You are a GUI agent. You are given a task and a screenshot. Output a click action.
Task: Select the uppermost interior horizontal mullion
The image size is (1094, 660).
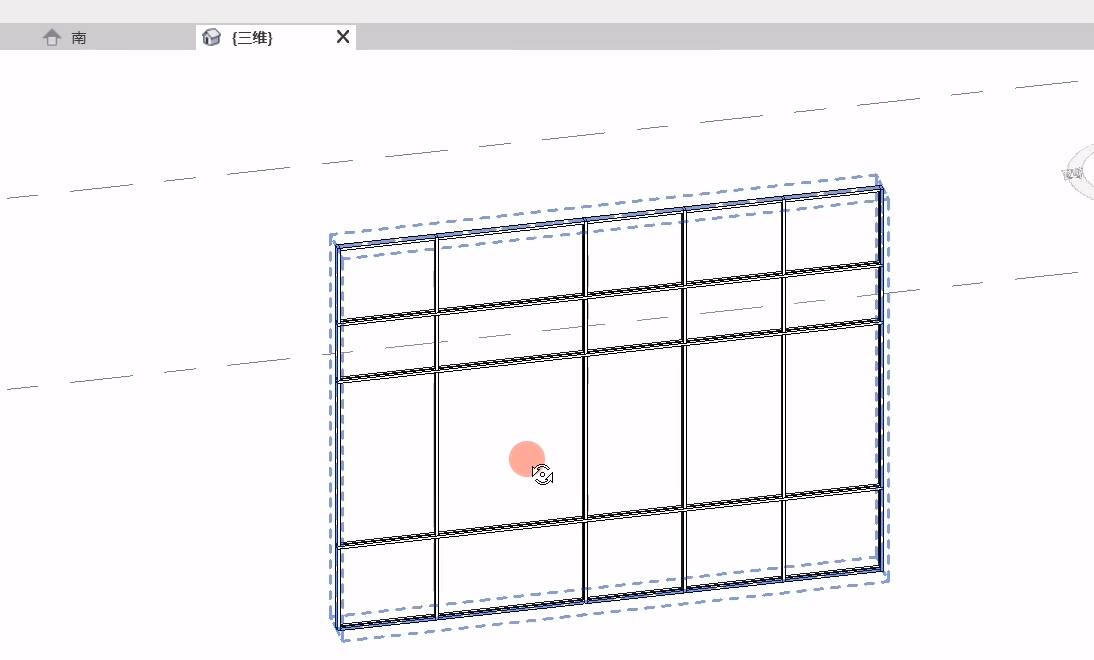[x=610, y=293]
